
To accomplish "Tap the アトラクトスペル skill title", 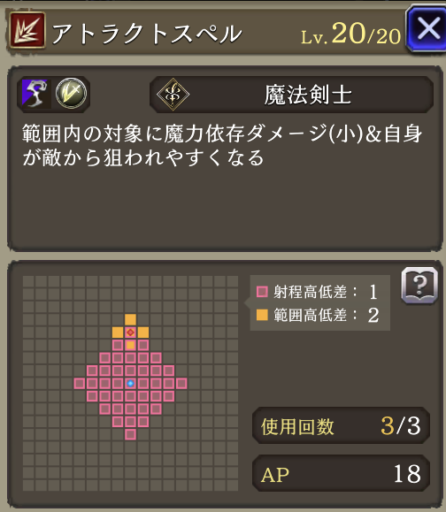I will (147, 34).
